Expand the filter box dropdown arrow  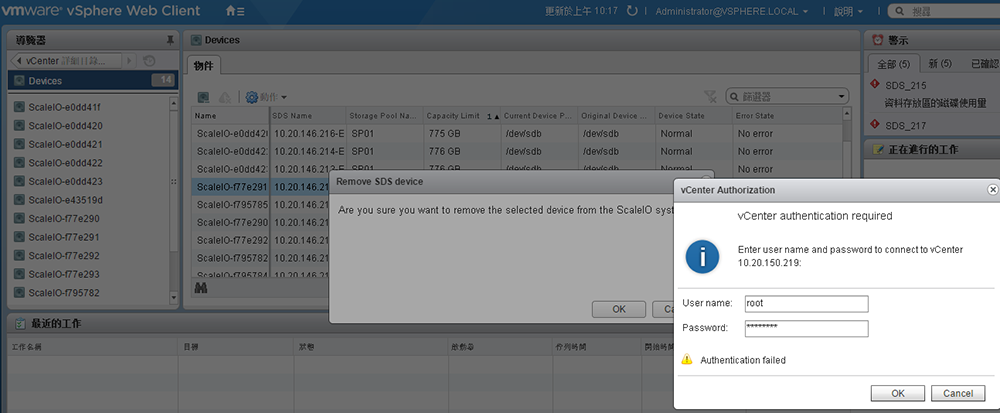pyautogui.click(x=841, y=97)
